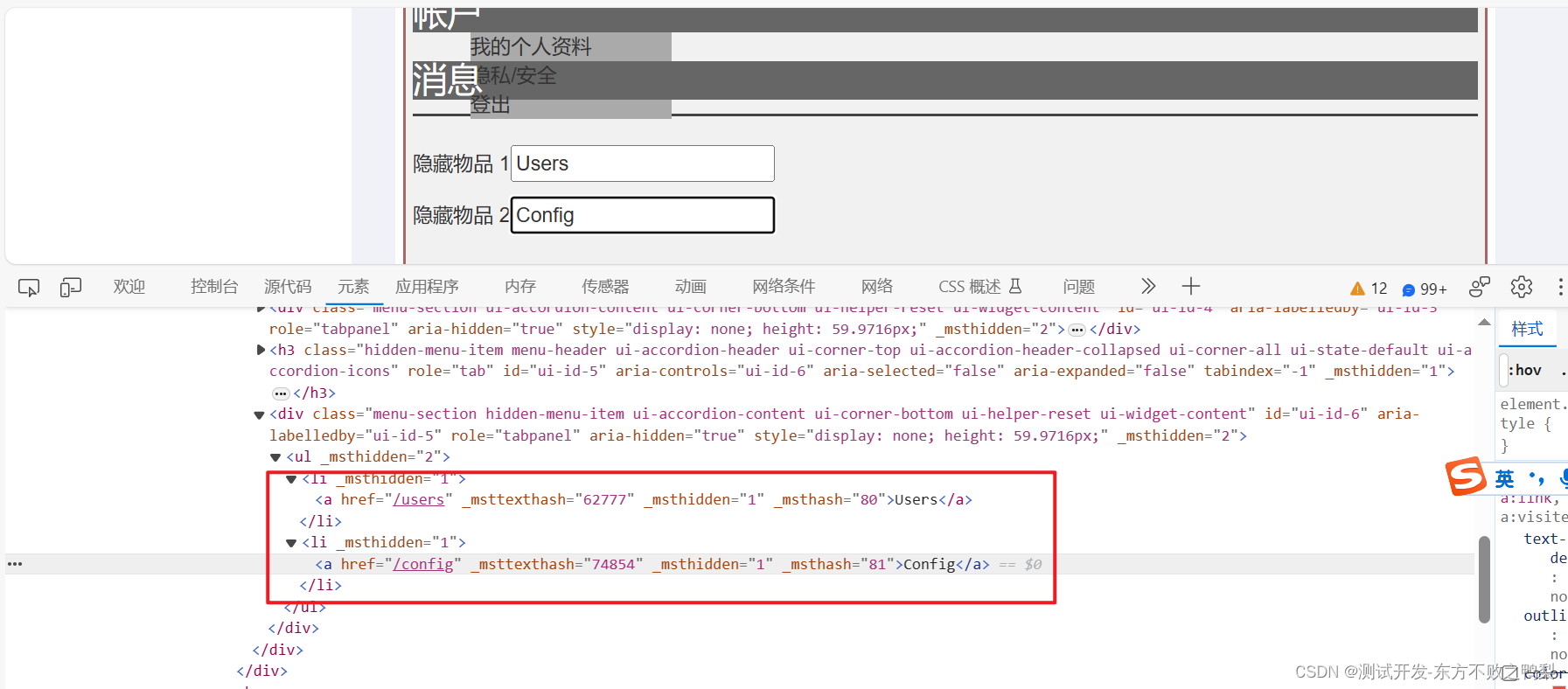Open the 问题 tab
The height and width of the screenshot is (689, 1568).
pyautogui.click(x=1079, y=287)
